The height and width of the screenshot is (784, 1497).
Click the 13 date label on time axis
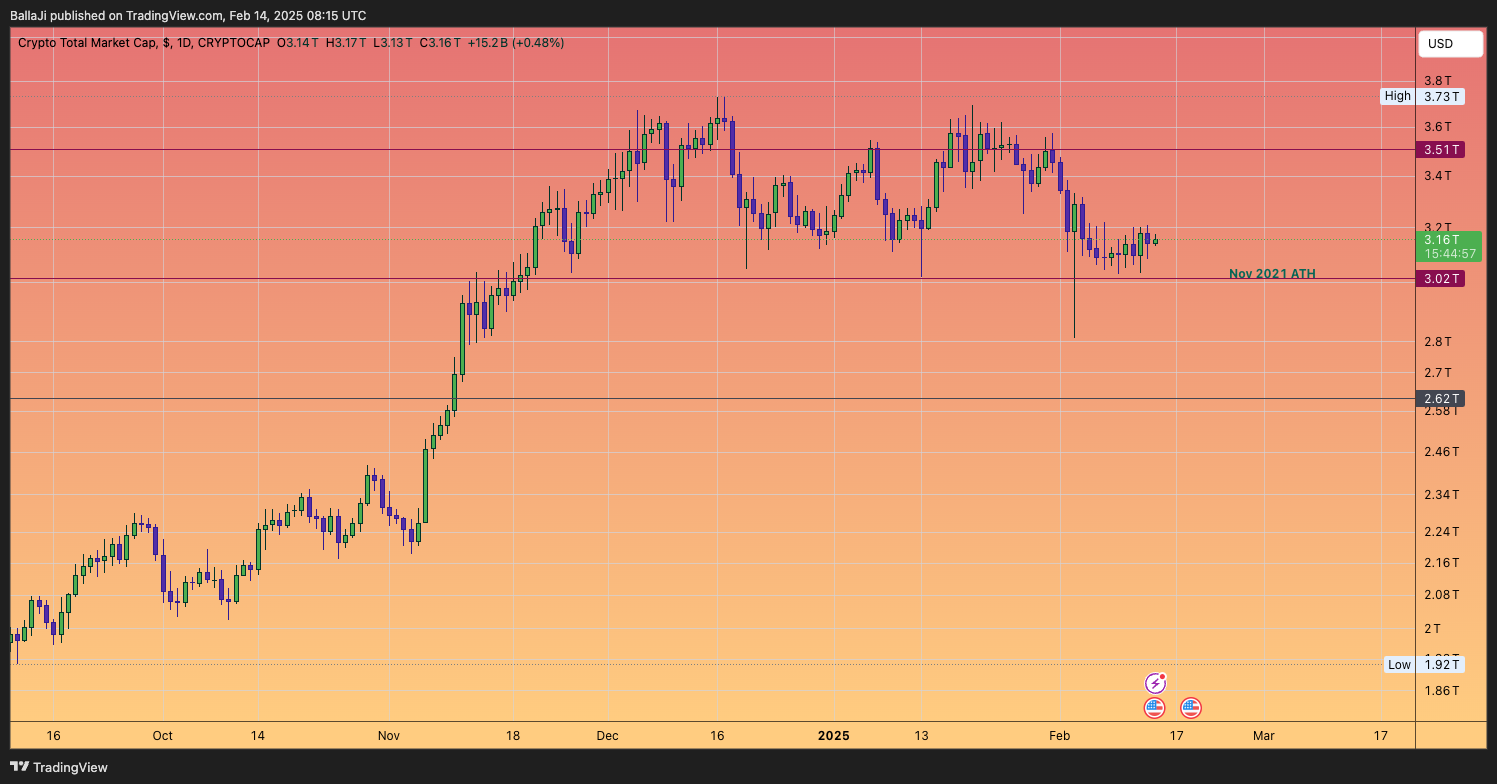click(x=921, y=736)
